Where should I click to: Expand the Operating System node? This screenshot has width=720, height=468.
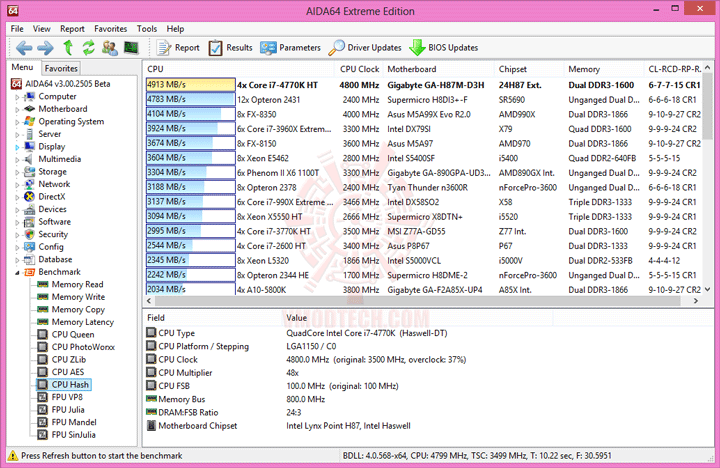pos(17,122)
